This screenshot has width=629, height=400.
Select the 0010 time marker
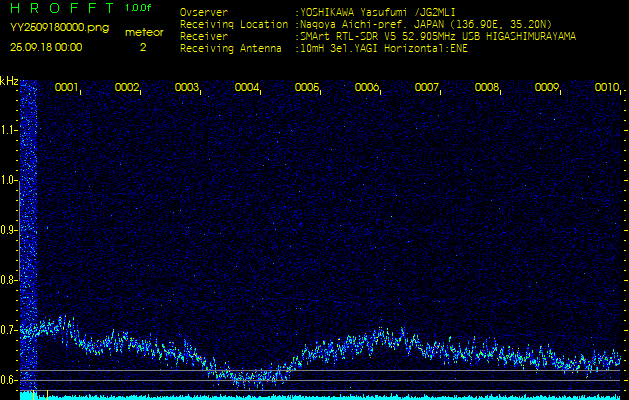click(607, 88)
